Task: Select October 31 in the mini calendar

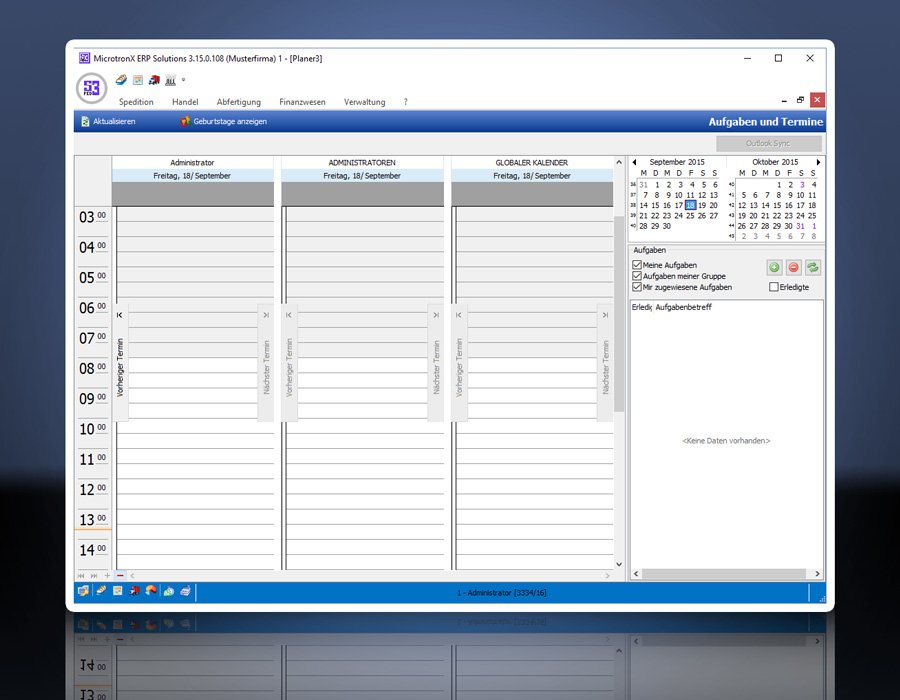Action: pyautogui.click(x=800, y=226)
